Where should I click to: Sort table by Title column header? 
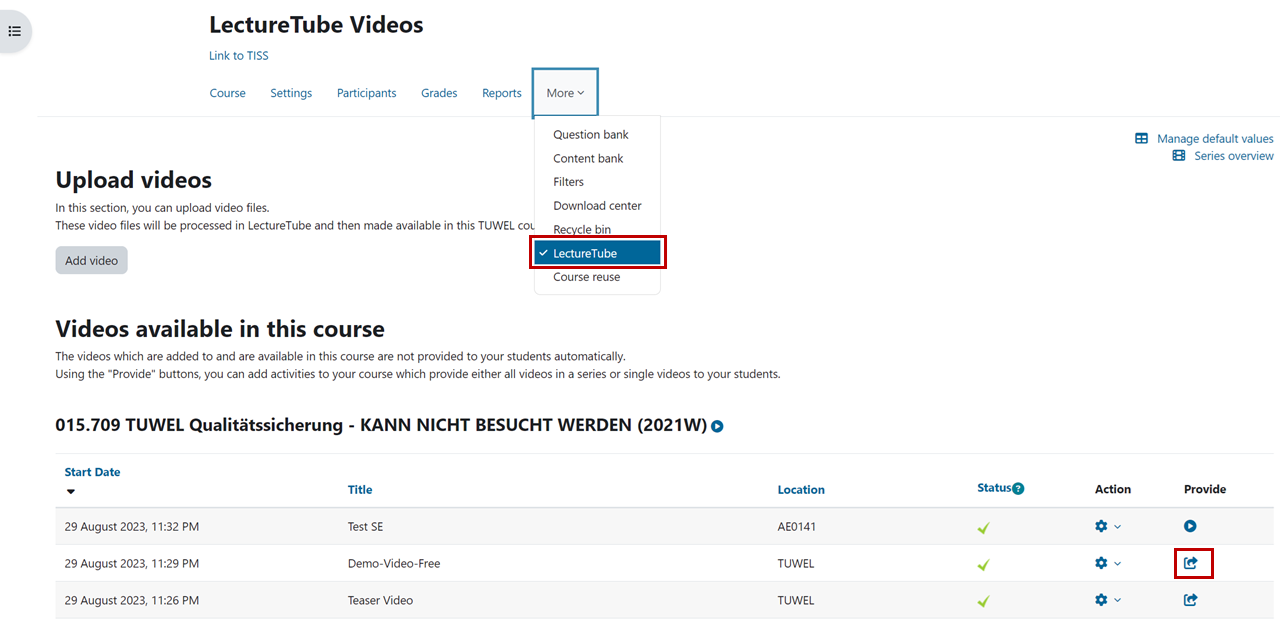(360, 490)
